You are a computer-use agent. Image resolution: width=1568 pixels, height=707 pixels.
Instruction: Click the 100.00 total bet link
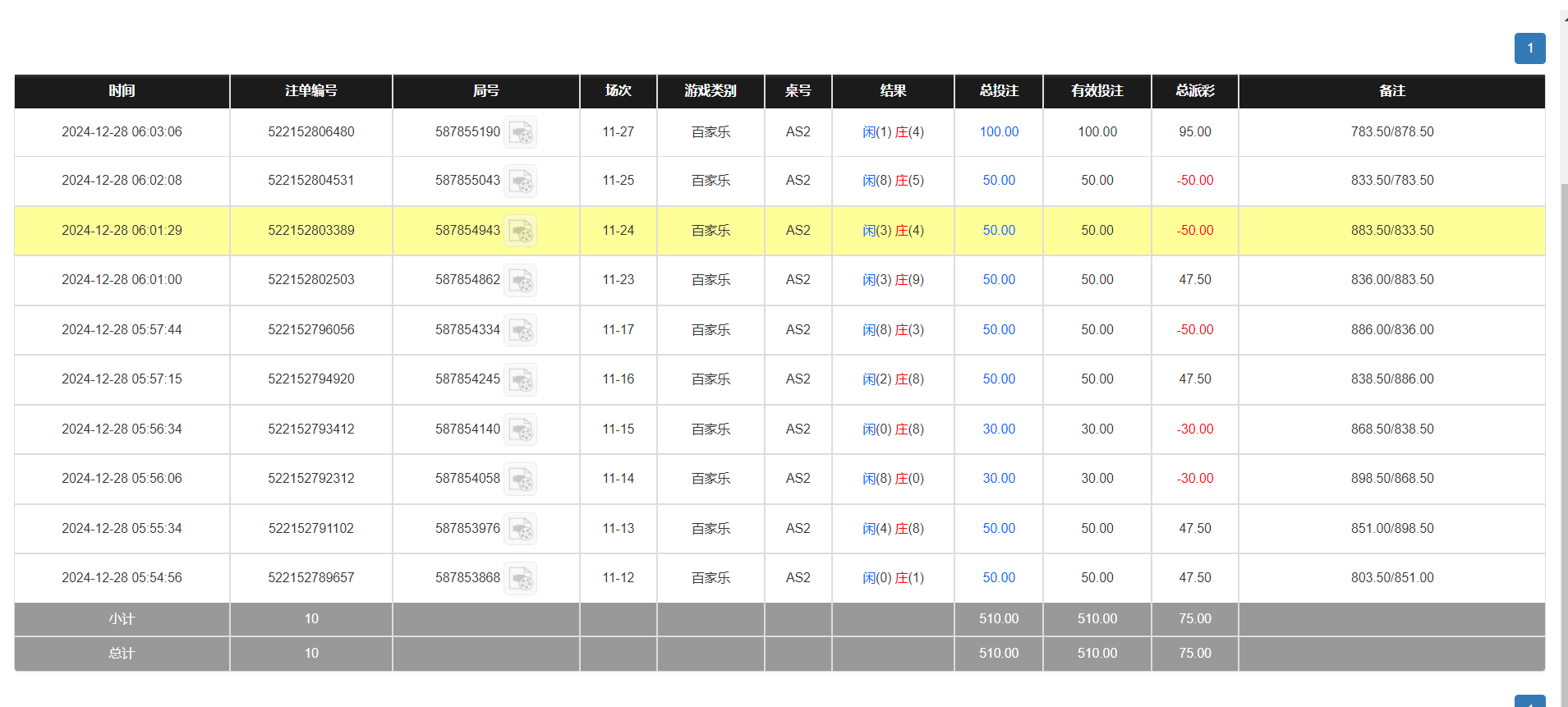tap(999, 132)
